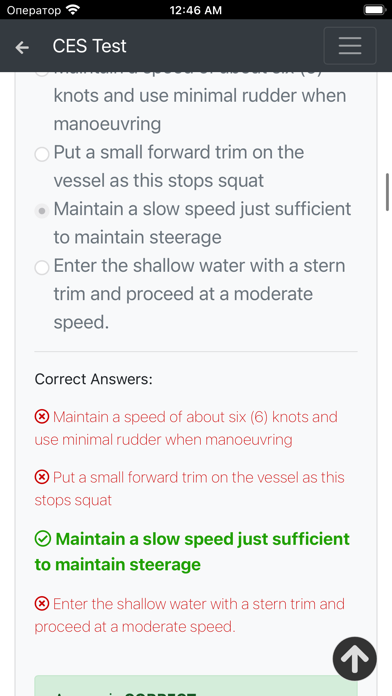Click red X icon beside stern trim answer
The width and height of the screenshot is (392, 696).
click(41, 604)
